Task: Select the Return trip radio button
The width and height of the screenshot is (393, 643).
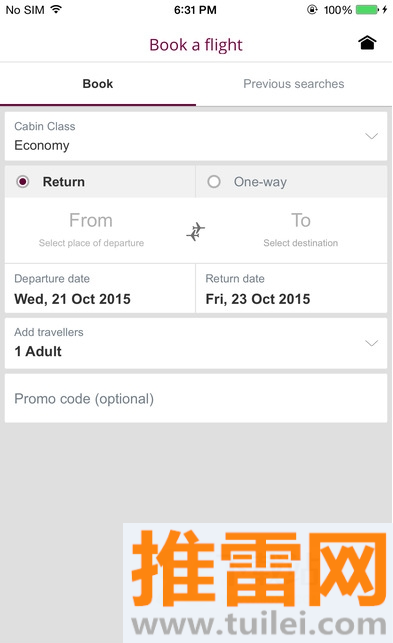Action: (23, 181)
